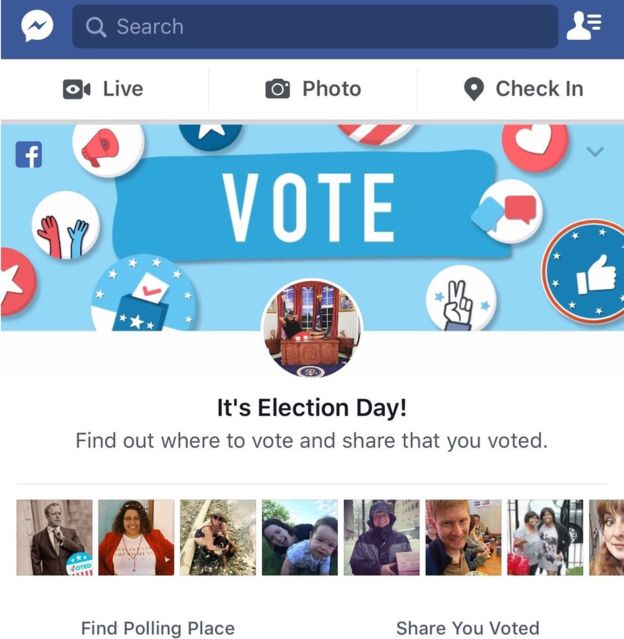Select the Photo option

click(313, 89)
